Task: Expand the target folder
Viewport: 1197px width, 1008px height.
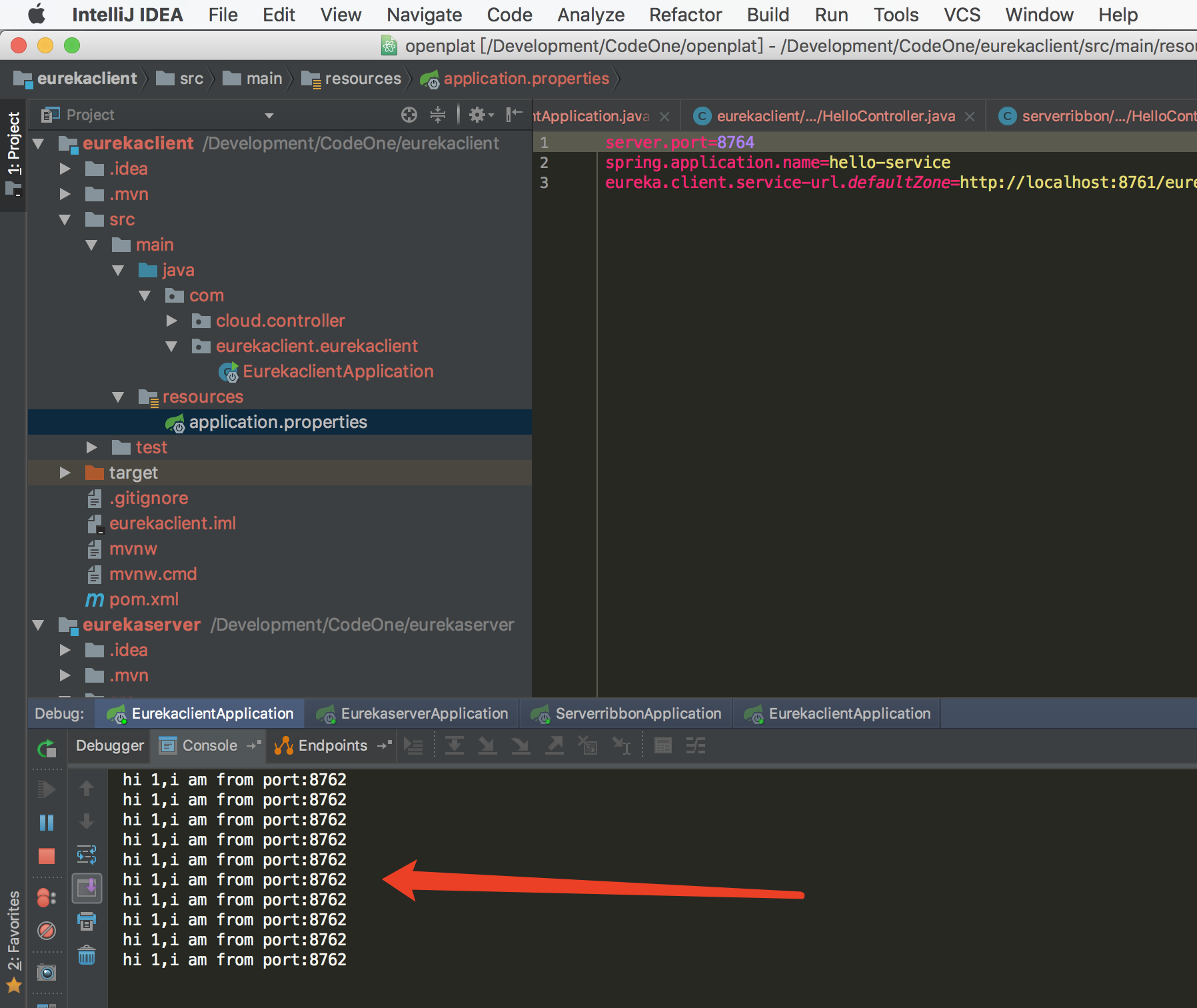Action: pos(65,473)
